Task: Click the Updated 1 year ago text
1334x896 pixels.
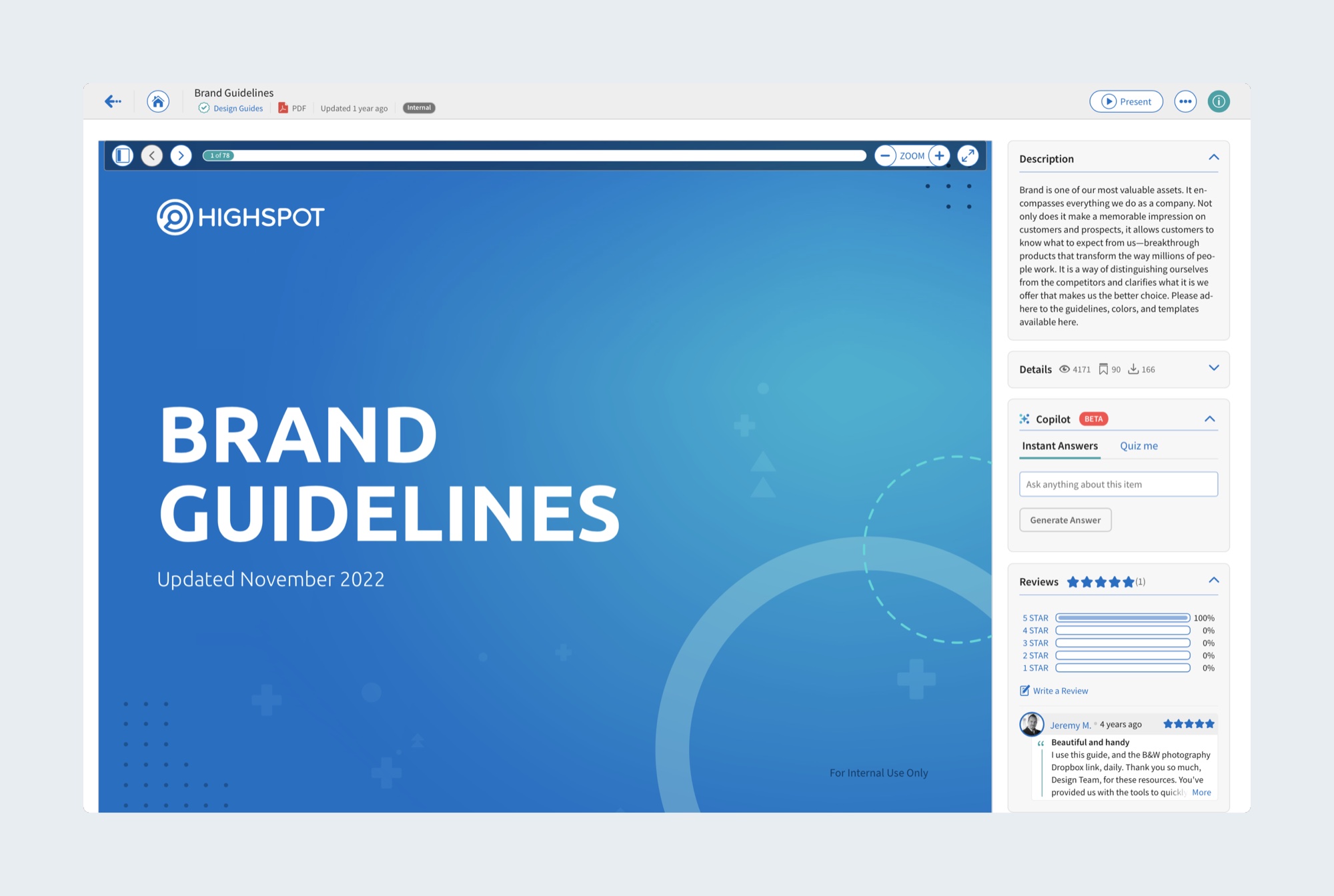Action: (354, 108)
